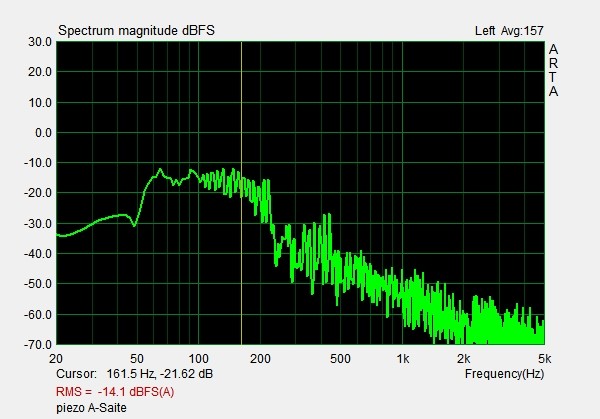This screenshot has height=419, width=600.
Task: Click the -50.0 y-axis label
Action: point(38,284)
